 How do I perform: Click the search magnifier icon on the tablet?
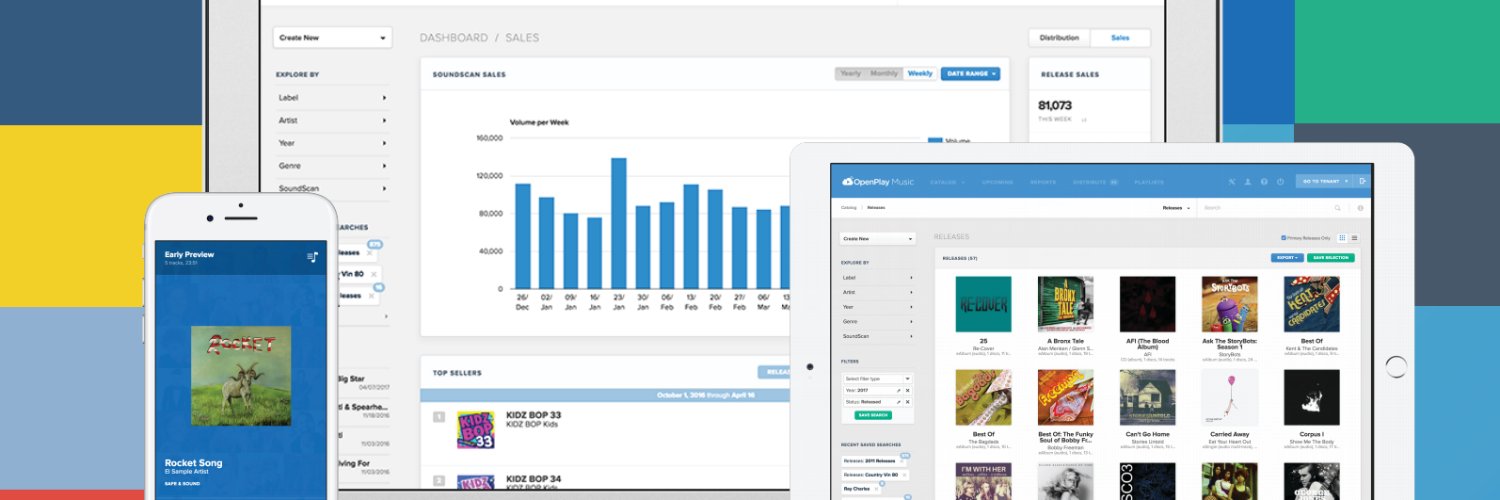pyautogui.click(x=1338, y=208)
